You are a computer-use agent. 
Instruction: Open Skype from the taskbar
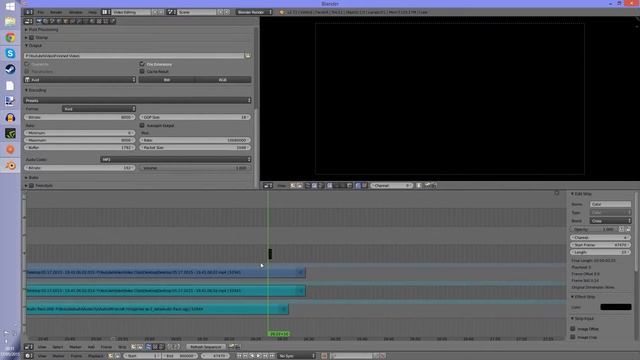10,53
